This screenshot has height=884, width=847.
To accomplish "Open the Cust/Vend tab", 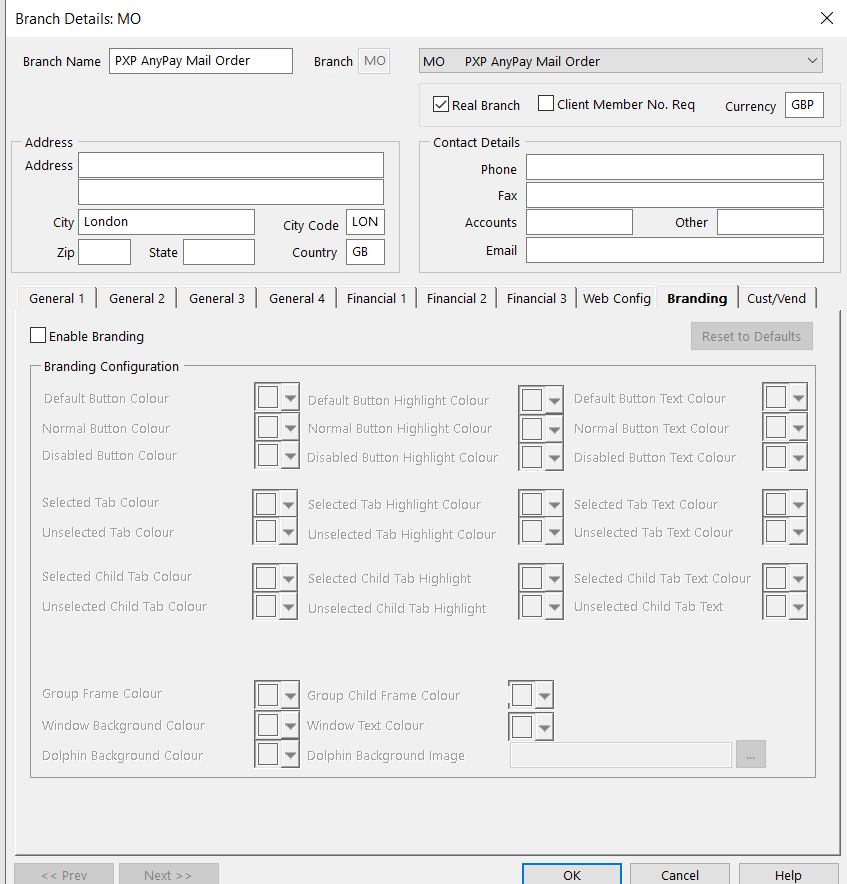I will coord(776,298).
